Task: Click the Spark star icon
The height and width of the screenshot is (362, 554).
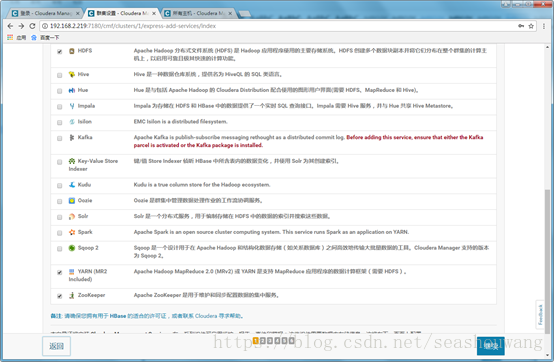Action: [72, 232]
